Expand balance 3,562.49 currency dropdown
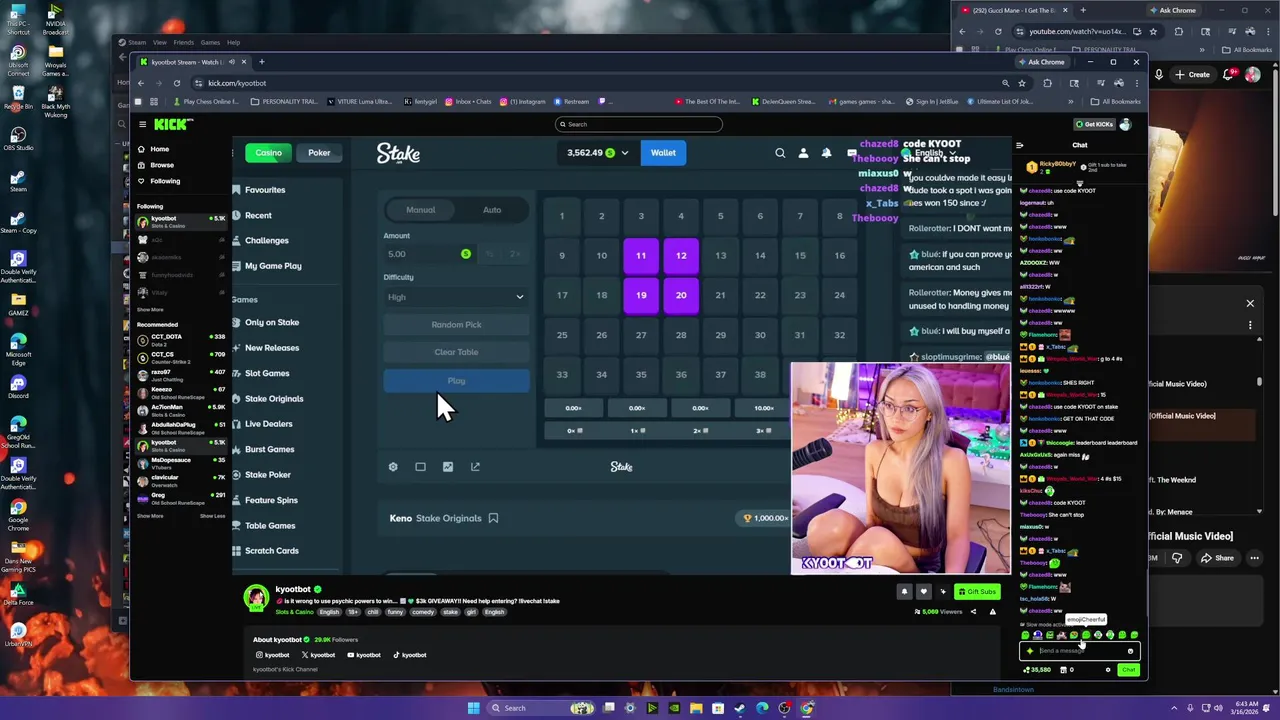The image size is (1280, 720). [624, 153]
